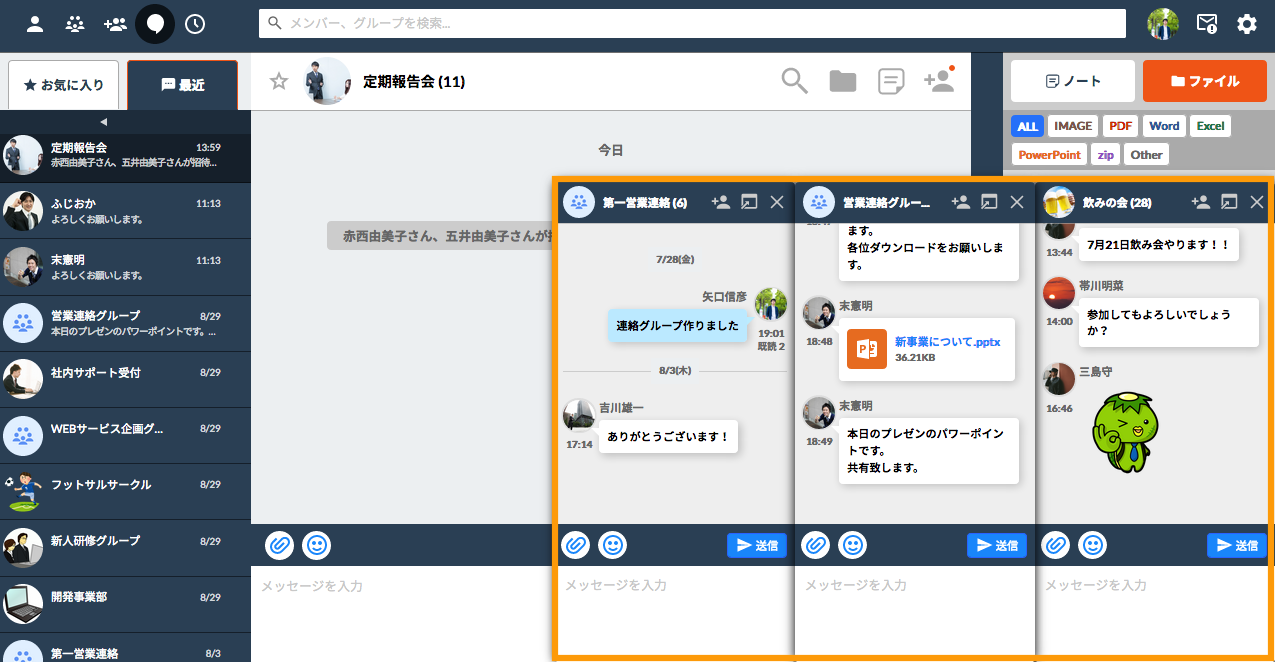This screenshot has height=662, width=1275.
Task: Select the PDF file filter
Action: [x=1121, y=126]
